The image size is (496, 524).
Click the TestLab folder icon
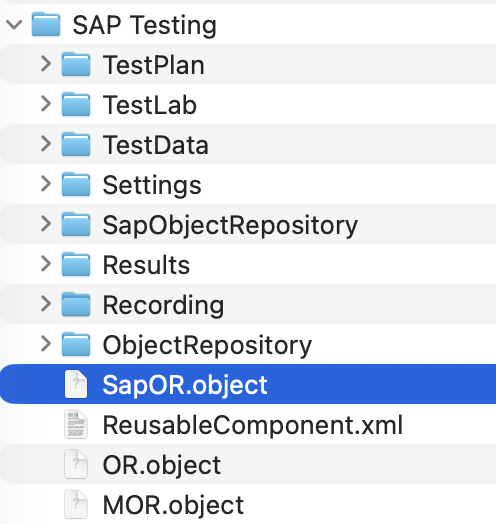click(76, 104)
